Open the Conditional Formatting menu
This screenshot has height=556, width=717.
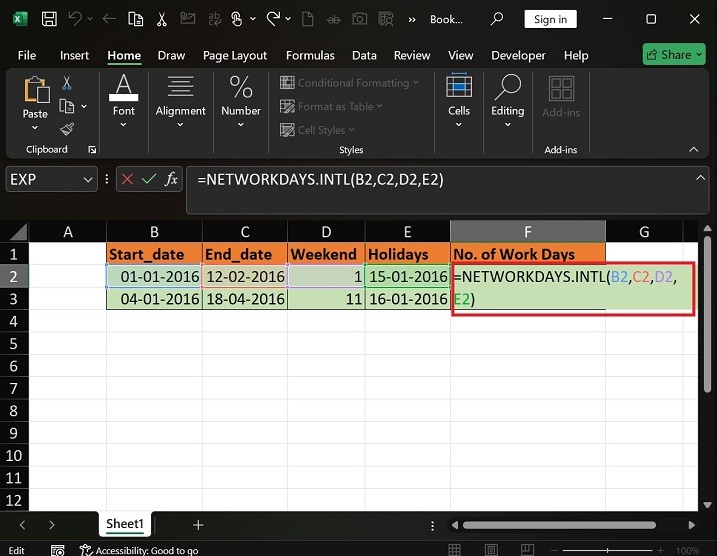point(349,83)
